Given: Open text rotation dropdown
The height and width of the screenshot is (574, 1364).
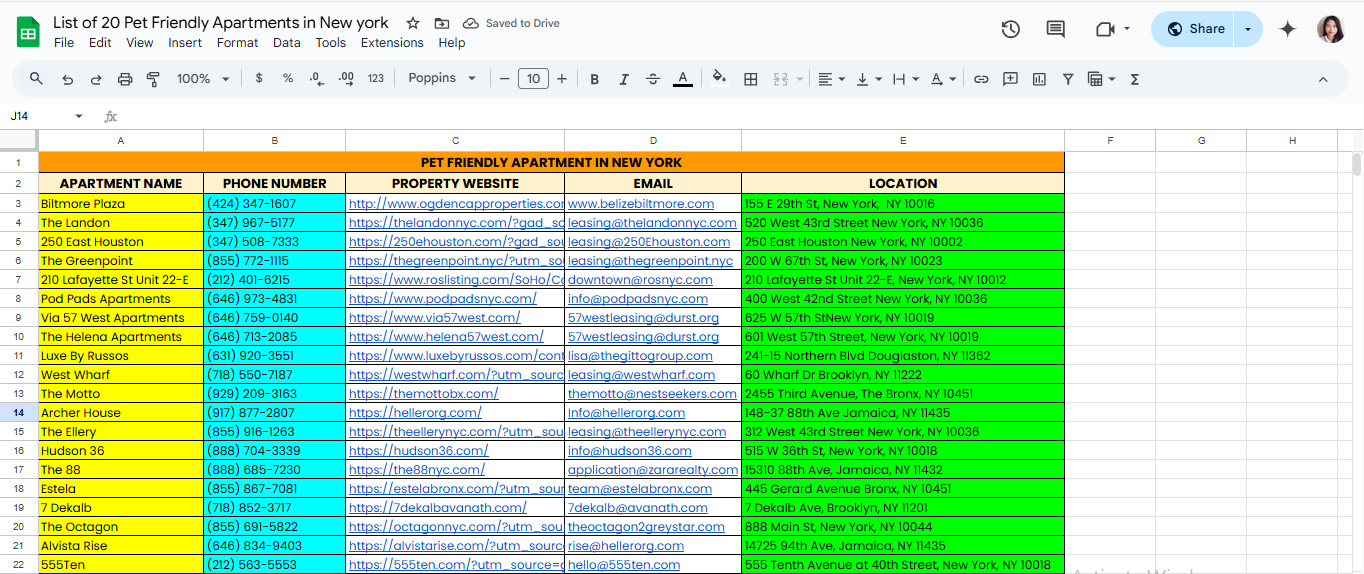Looking at the screenshot, I should click(943, 79).
